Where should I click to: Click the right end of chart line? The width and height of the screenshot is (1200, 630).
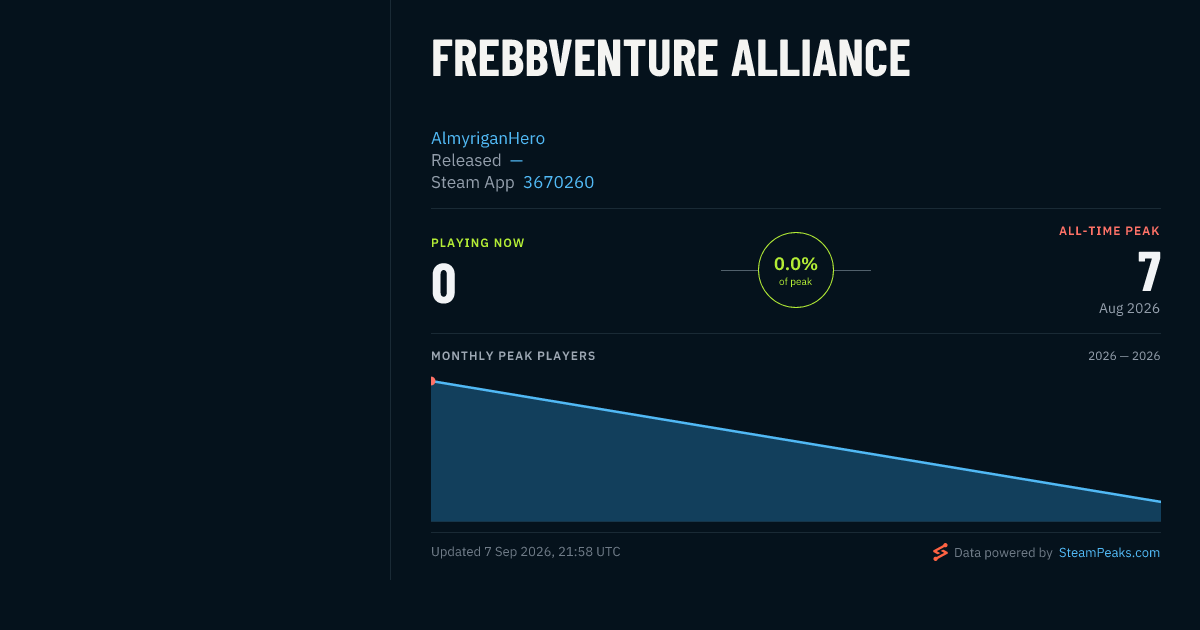(x=1159, y=501)
